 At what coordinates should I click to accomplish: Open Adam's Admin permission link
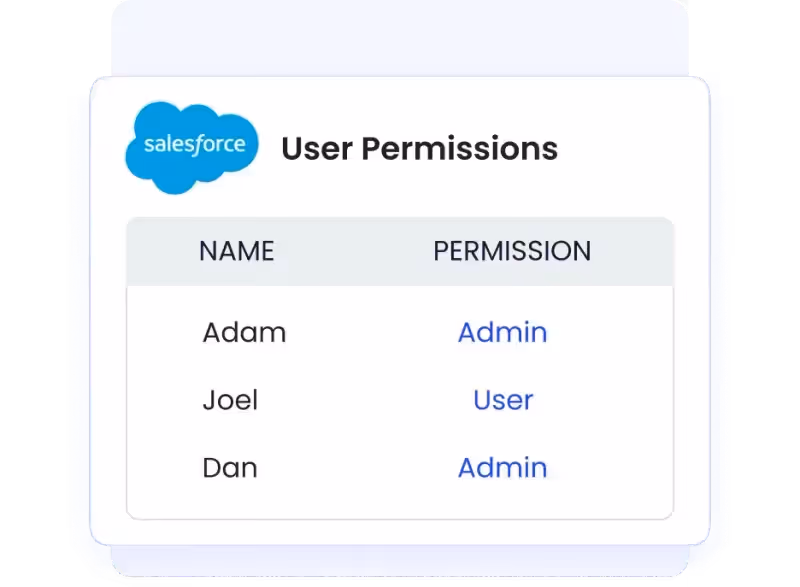coord(503,333)
